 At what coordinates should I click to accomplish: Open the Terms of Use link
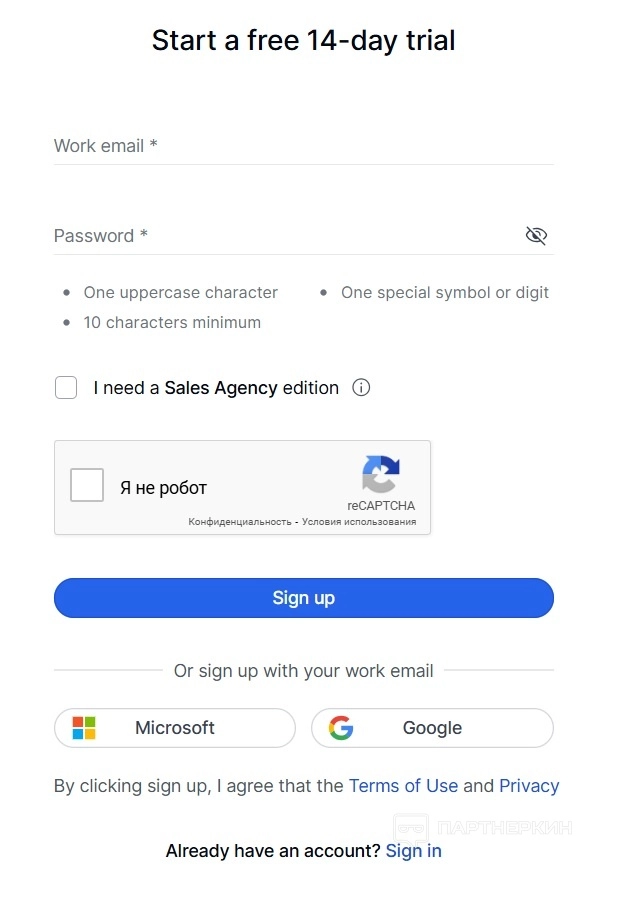(403, 786)
